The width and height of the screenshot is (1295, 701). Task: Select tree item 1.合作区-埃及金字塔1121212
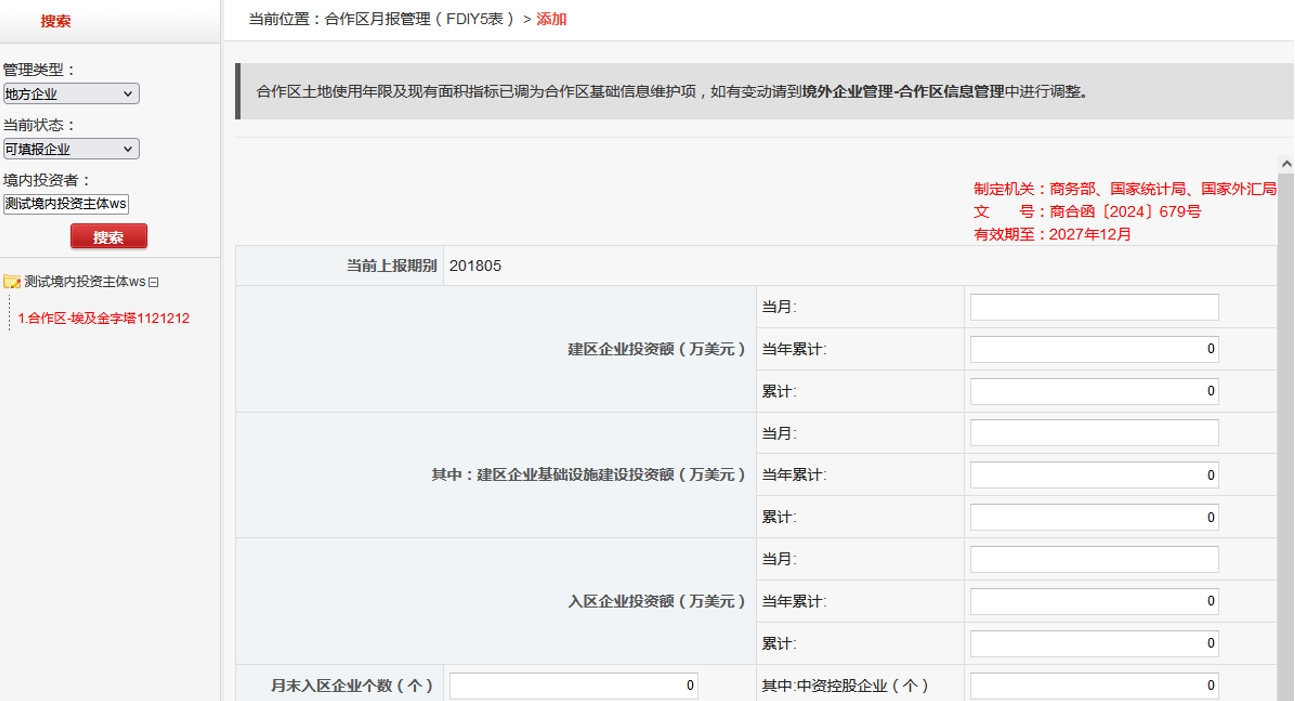104,318
